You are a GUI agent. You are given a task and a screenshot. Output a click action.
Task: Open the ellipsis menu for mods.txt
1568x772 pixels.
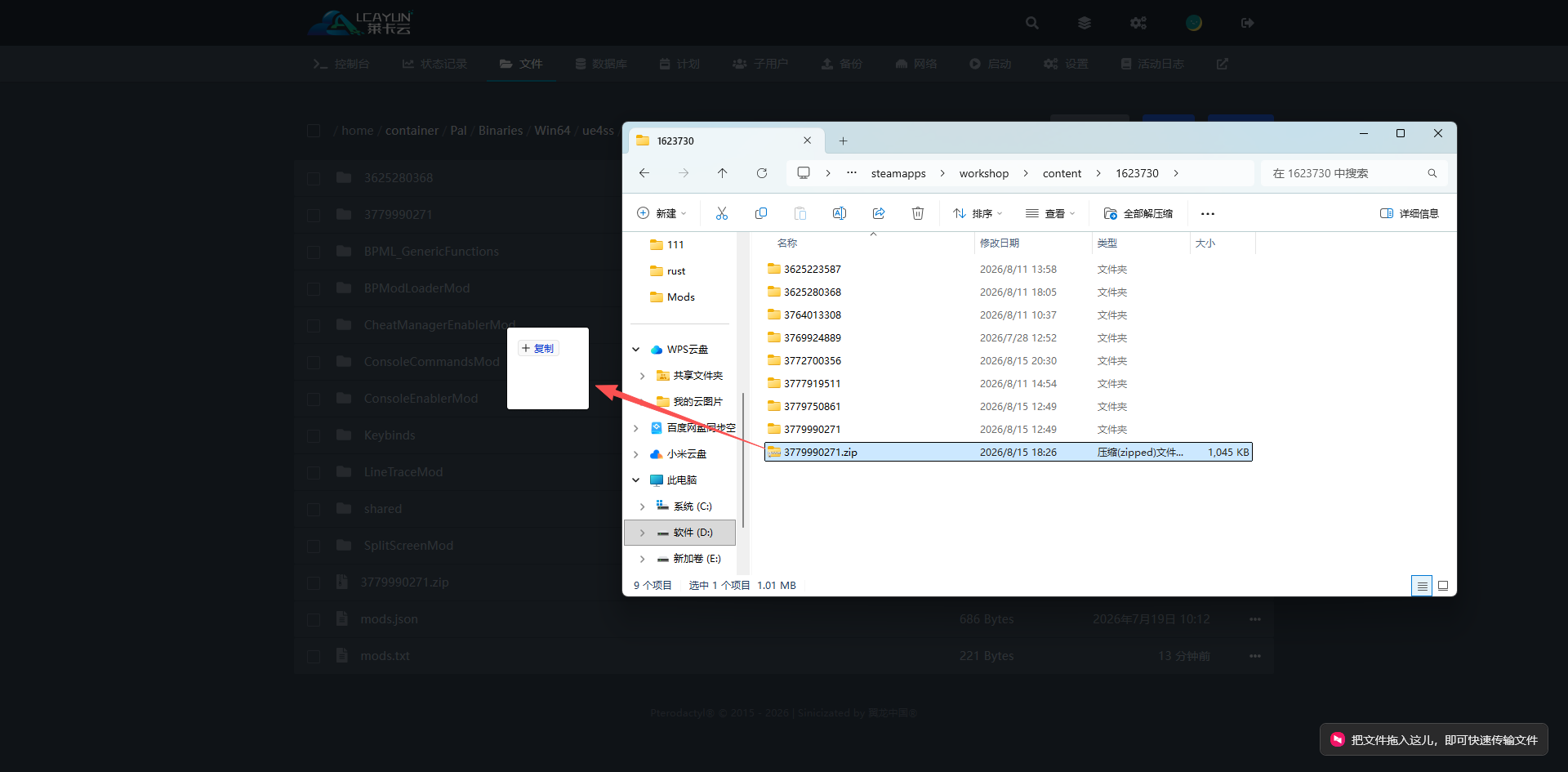[1255, 656]
